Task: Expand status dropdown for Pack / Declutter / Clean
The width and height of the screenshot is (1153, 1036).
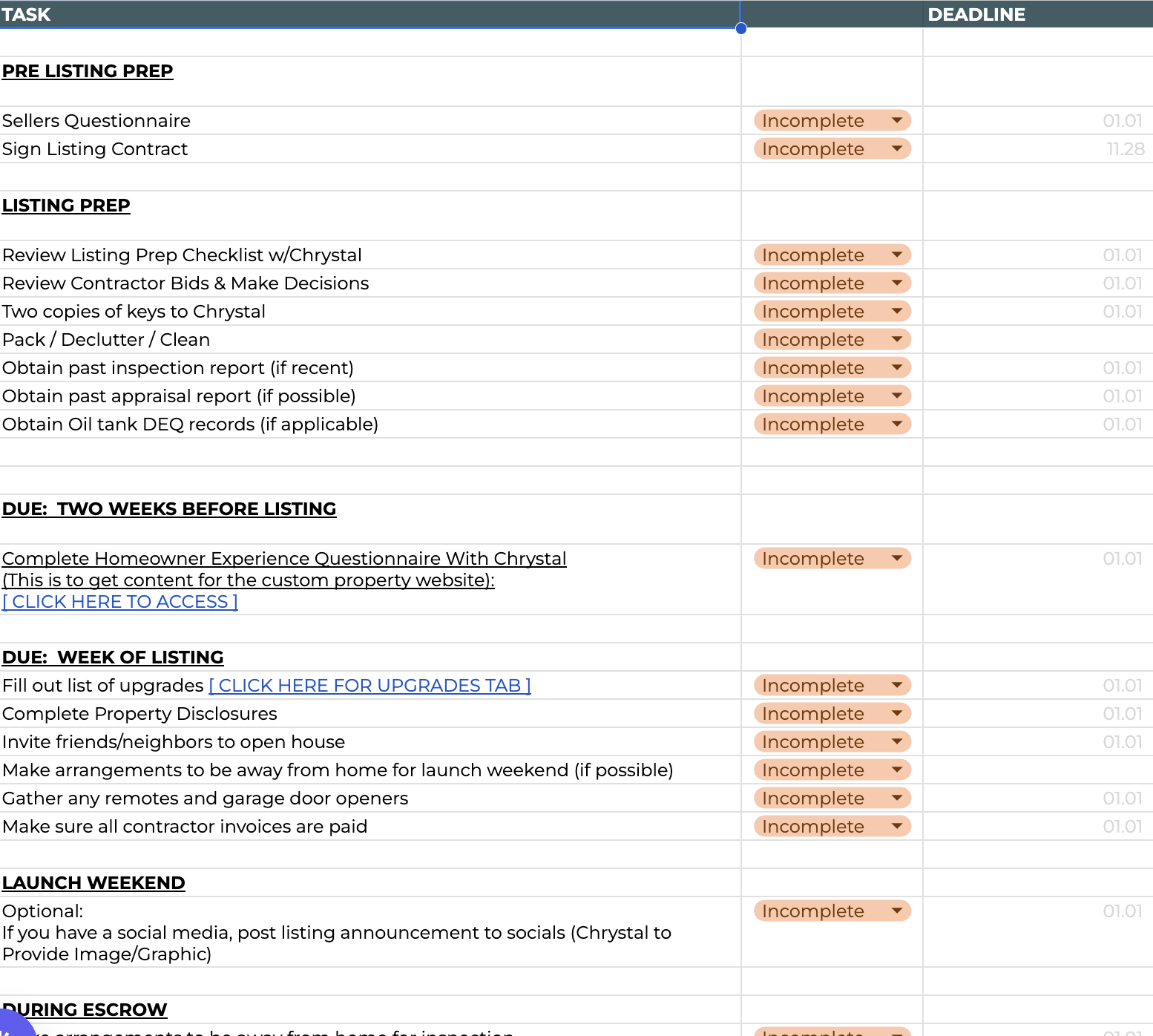Action: [832, 339]
